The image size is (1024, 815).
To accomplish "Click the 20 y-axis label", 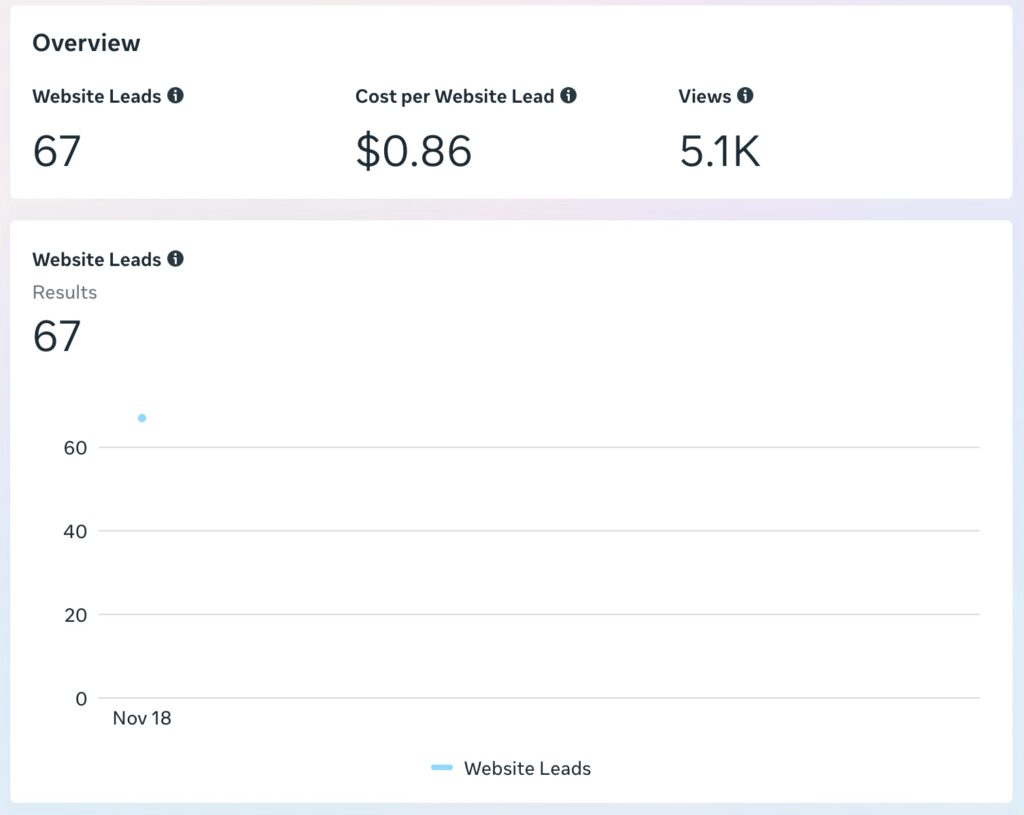I will tap(75, 615).
